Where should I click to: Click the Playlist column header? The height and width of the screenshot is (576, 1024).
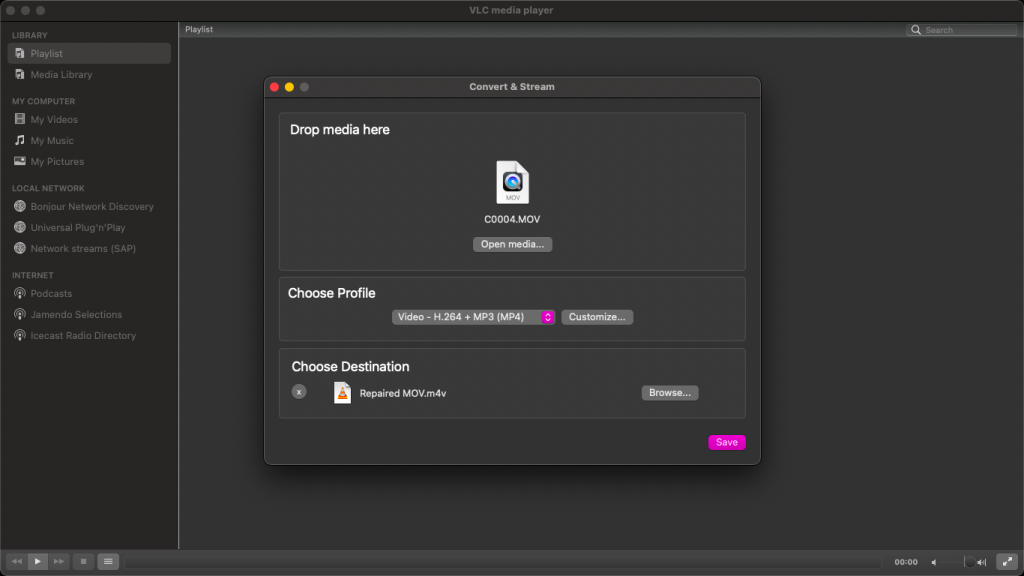click(x=199, y=29)
